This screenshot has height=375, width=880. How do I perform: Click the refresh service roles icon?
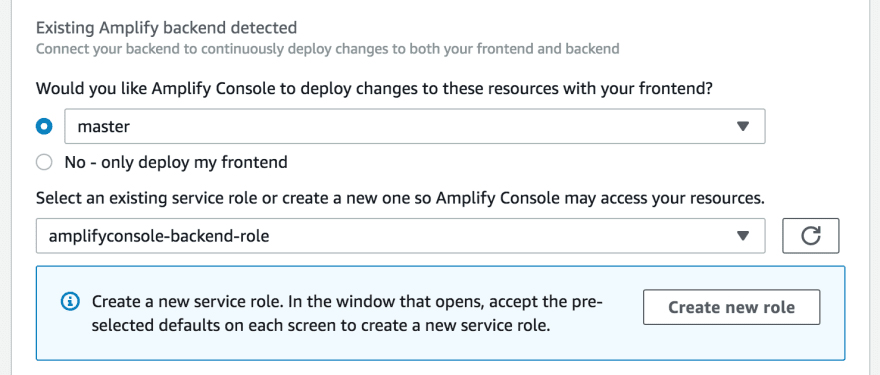coord(810,236)
